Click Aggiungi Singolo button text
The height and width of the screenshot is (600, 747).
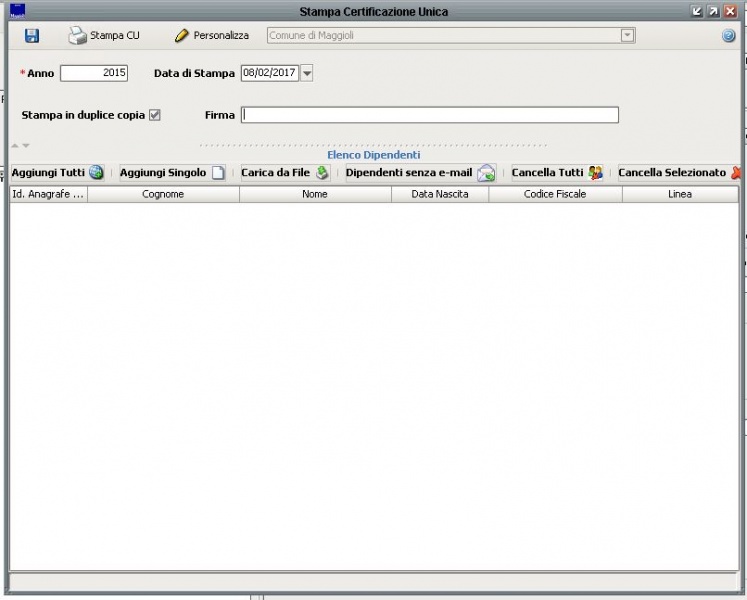163,173
